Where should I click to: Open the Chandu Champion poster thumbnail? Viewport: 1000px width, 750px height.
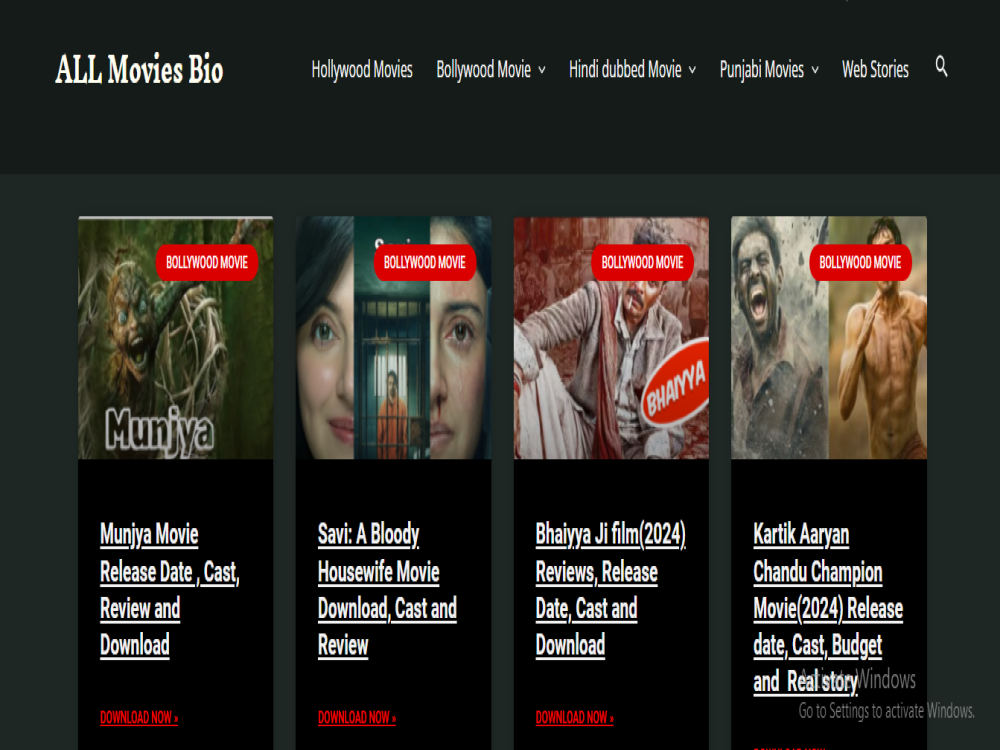pyautogui.click(x=829, y=338)
